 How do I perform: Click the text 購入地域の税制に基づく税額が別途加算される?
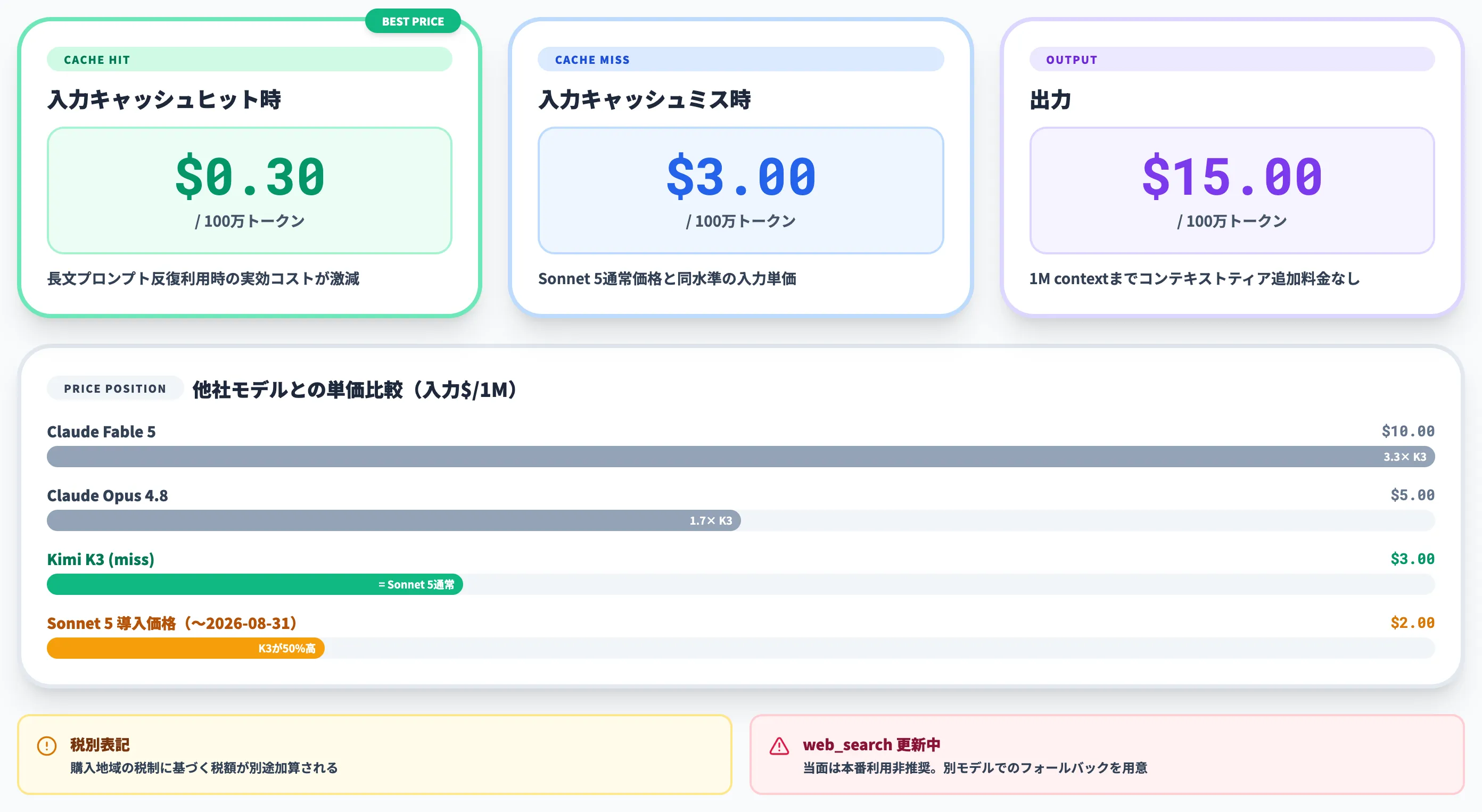204,768
